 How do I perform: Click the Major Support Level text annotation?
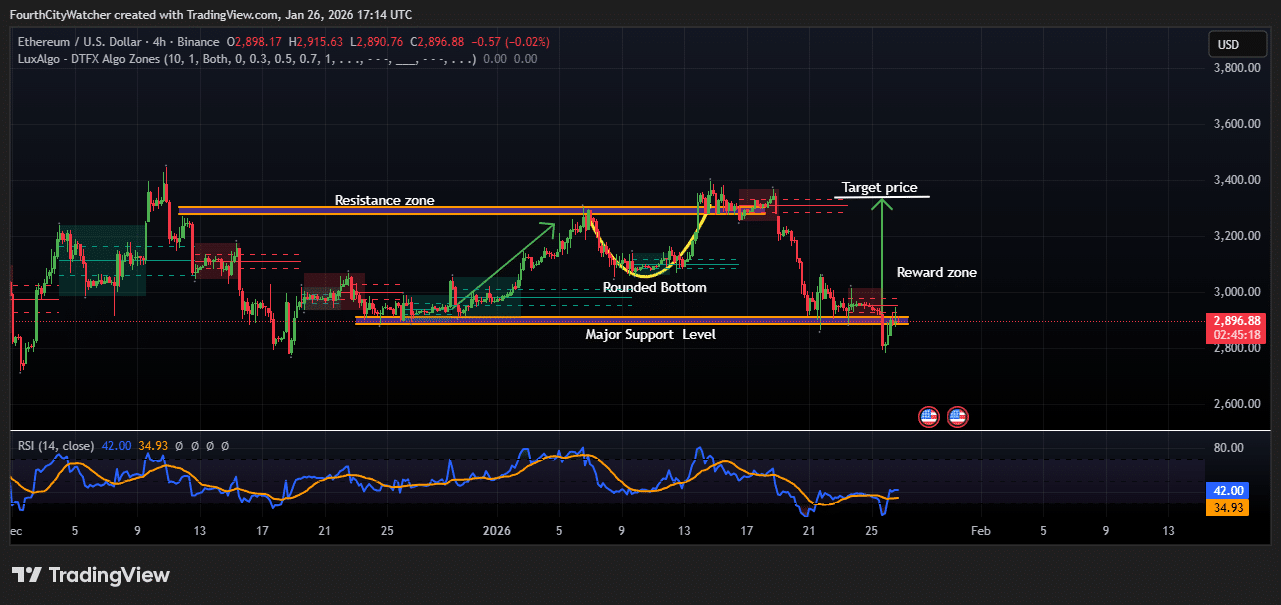(650, 334)
